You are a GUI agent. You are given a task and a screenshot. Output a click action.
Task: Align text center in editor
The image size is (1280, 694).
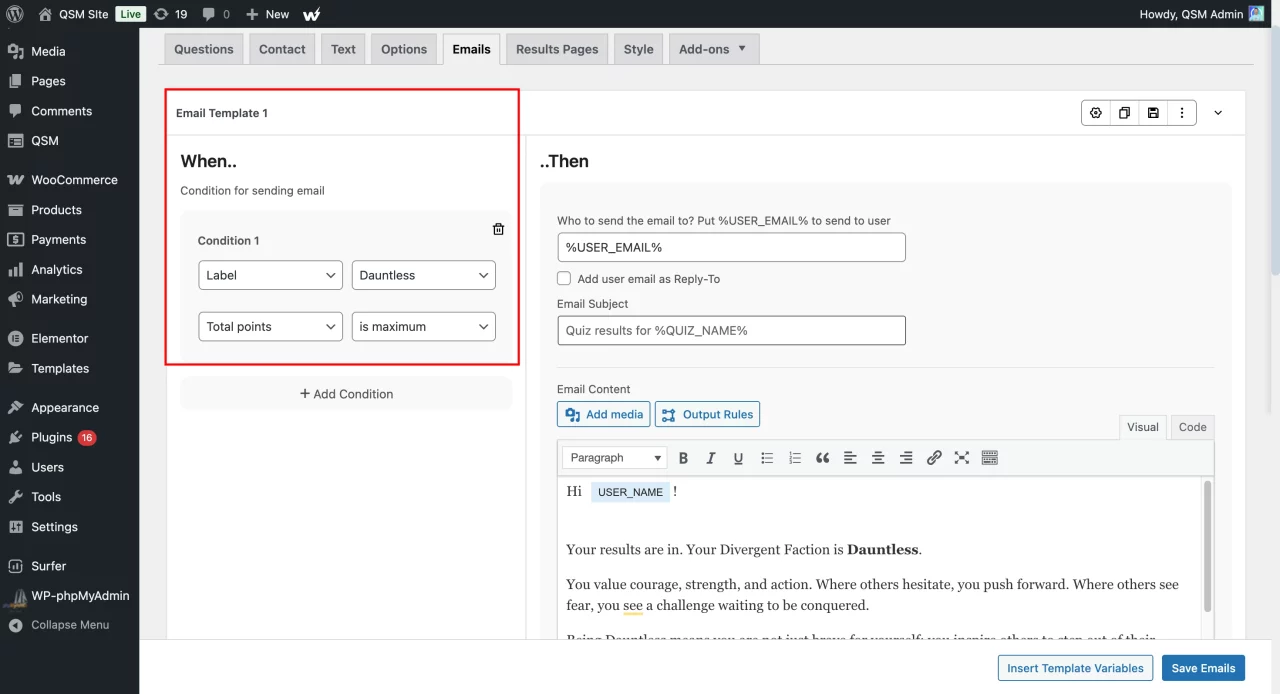pos(878,458)
